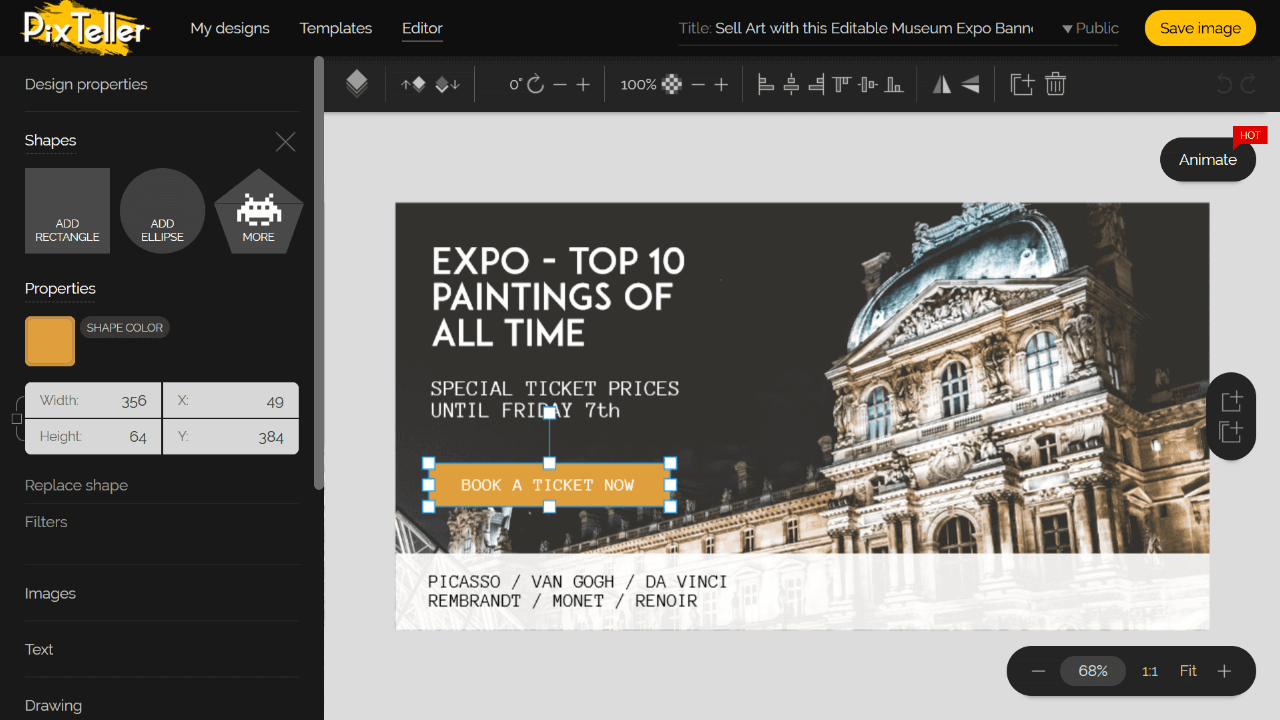Image resolution: width=1280 pixels, height=720 pixels.
Task: Align the selection to the right
Action: [x=816, y=84]
